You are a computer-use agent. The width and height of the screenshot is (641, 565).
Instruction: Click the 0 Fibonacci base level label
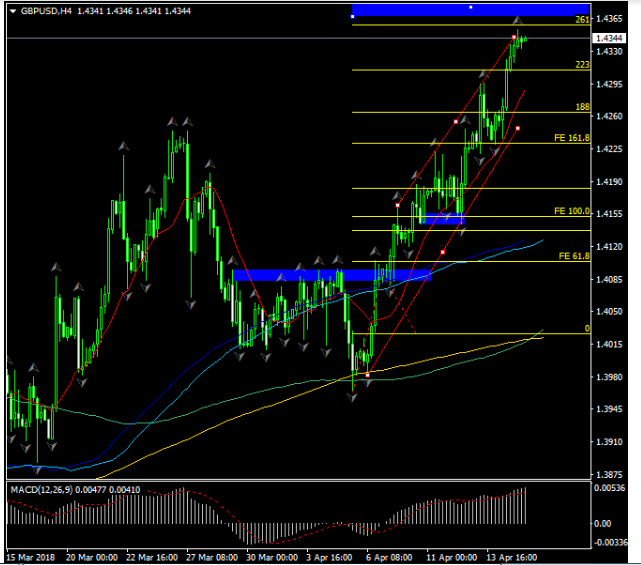click(x=587, y=328)
